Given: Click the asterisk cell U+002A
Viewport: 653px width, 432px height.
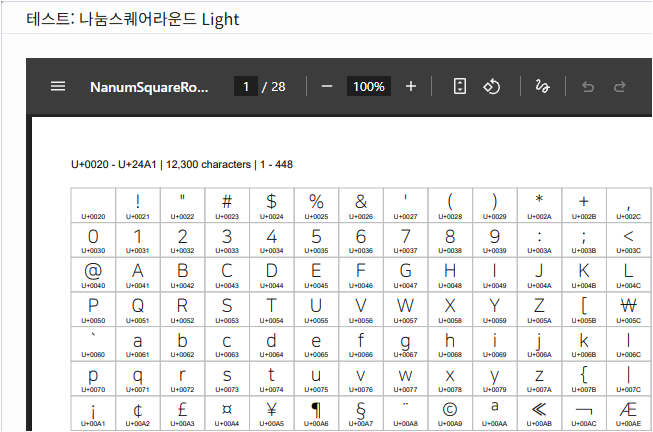Looking at the screenshot, I should [x=539, y=205].
